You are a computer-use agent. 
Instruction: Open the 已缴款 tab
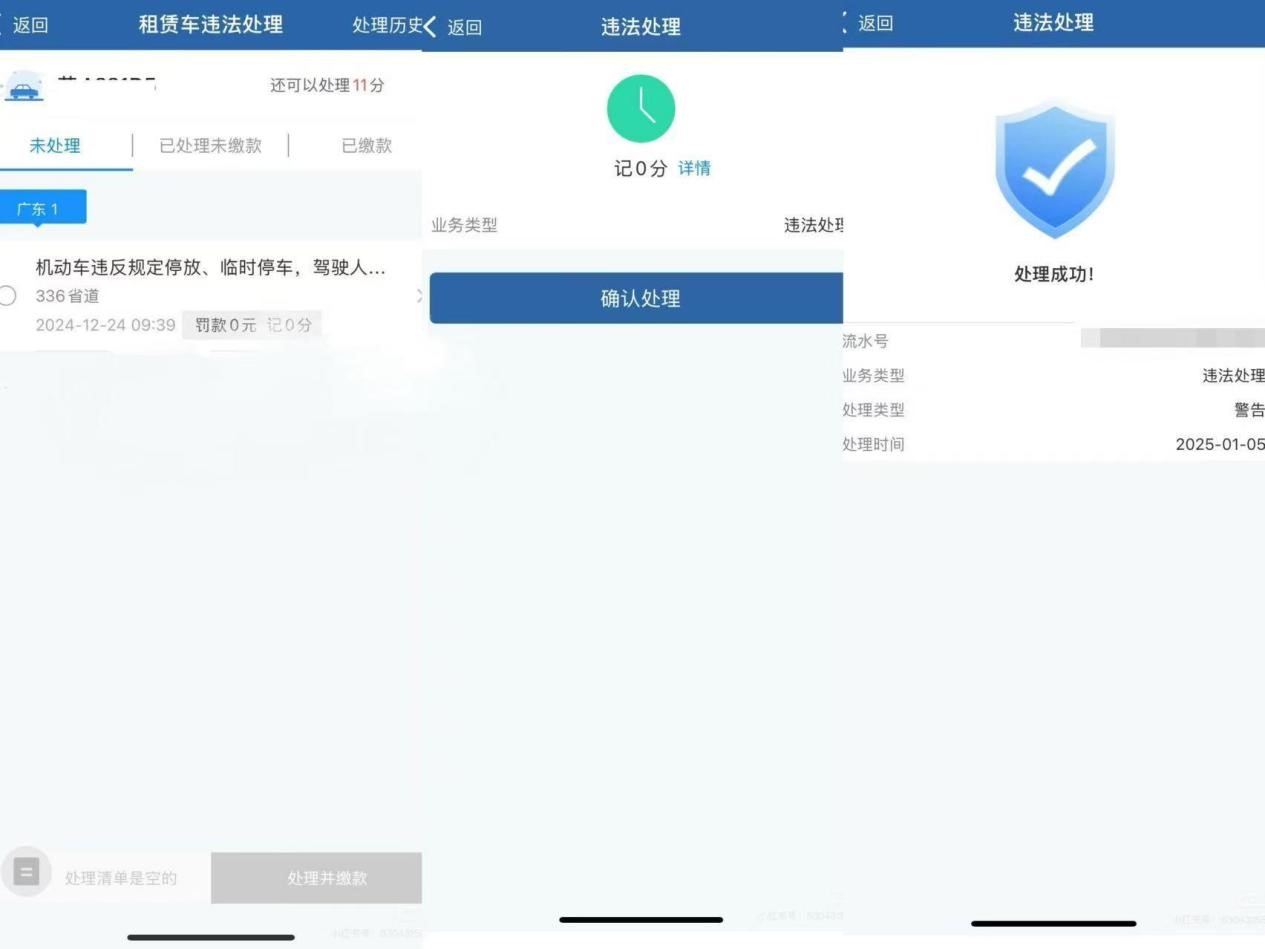point(366,146)
